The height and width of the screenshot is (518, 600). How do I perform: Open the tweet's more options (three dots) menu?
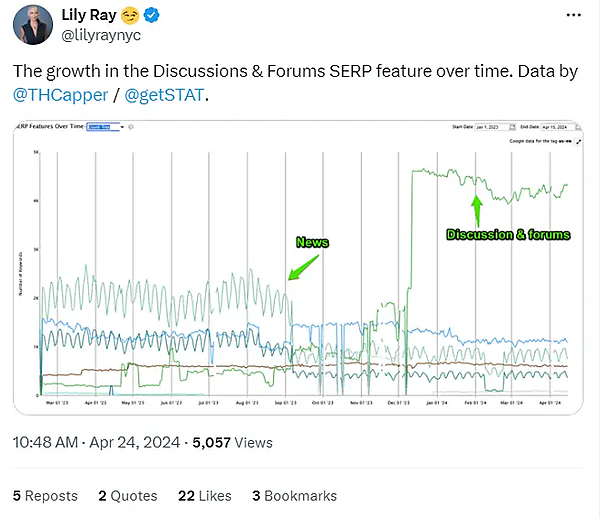point(571,16)
